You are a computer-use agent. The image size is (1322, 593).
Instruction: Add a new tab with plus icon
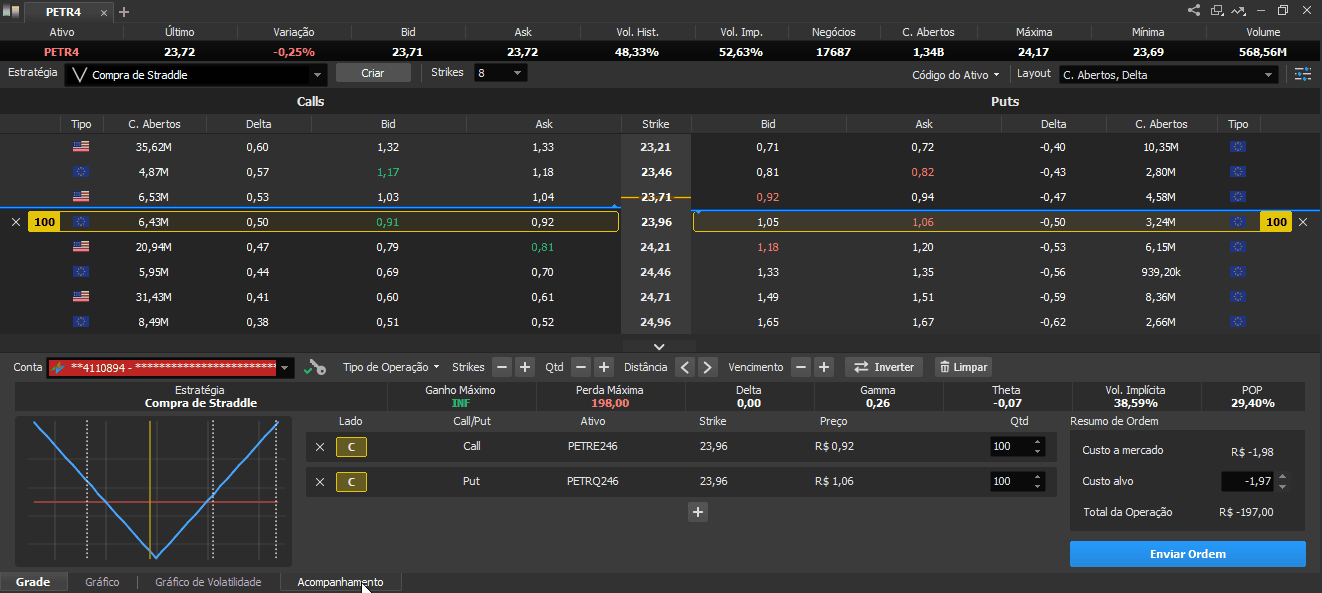click(124, 12)
